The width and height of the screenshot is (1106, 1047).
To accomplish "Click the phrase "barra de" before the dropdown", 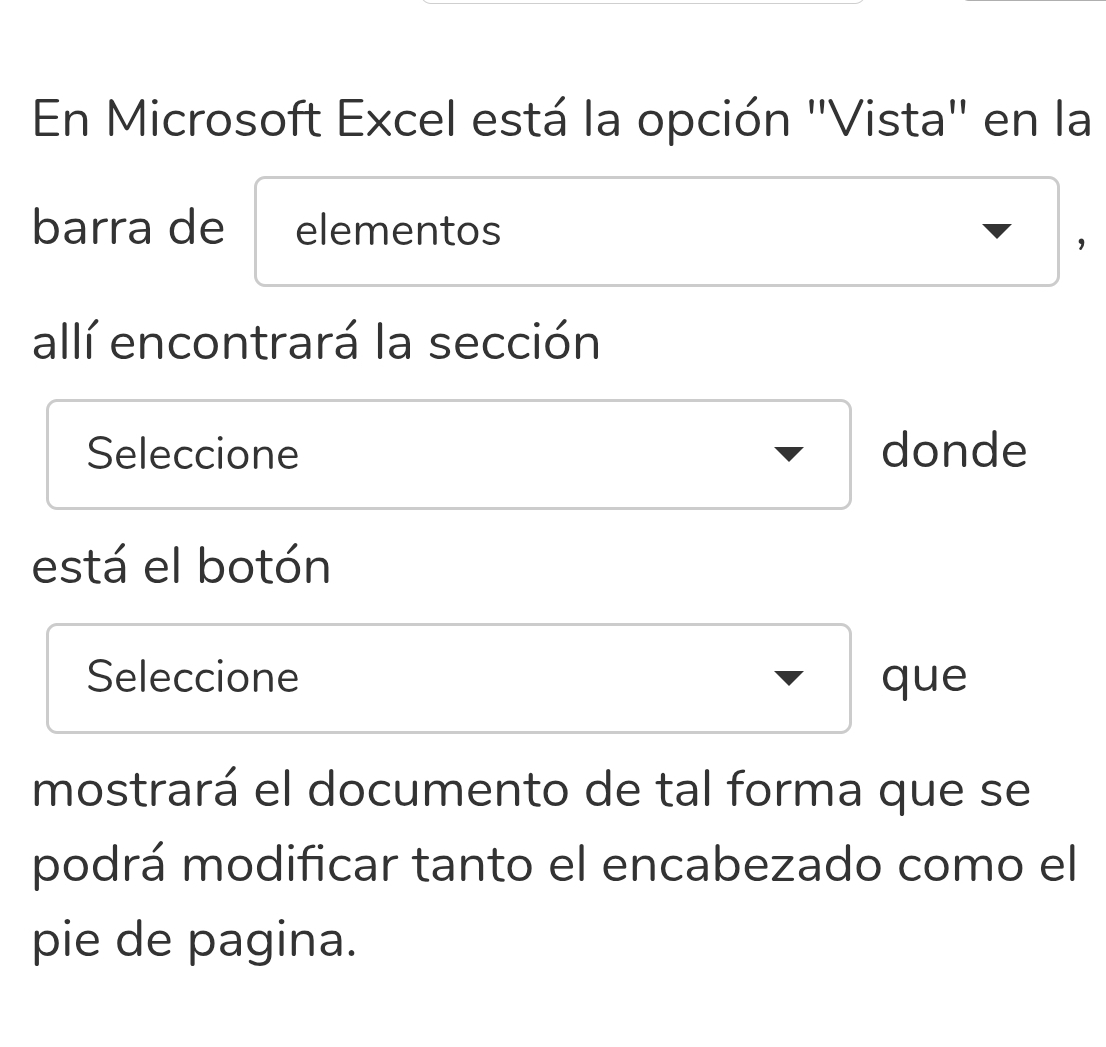I will tap(127, 229).
